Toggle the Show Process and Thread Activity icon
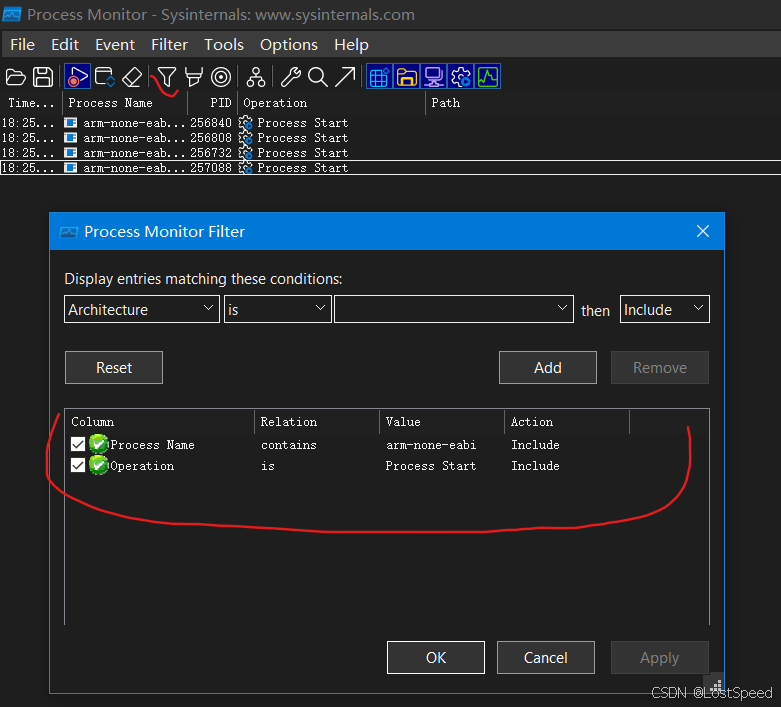Viewport: 781px width, 707px height. (x=460, y=77)
